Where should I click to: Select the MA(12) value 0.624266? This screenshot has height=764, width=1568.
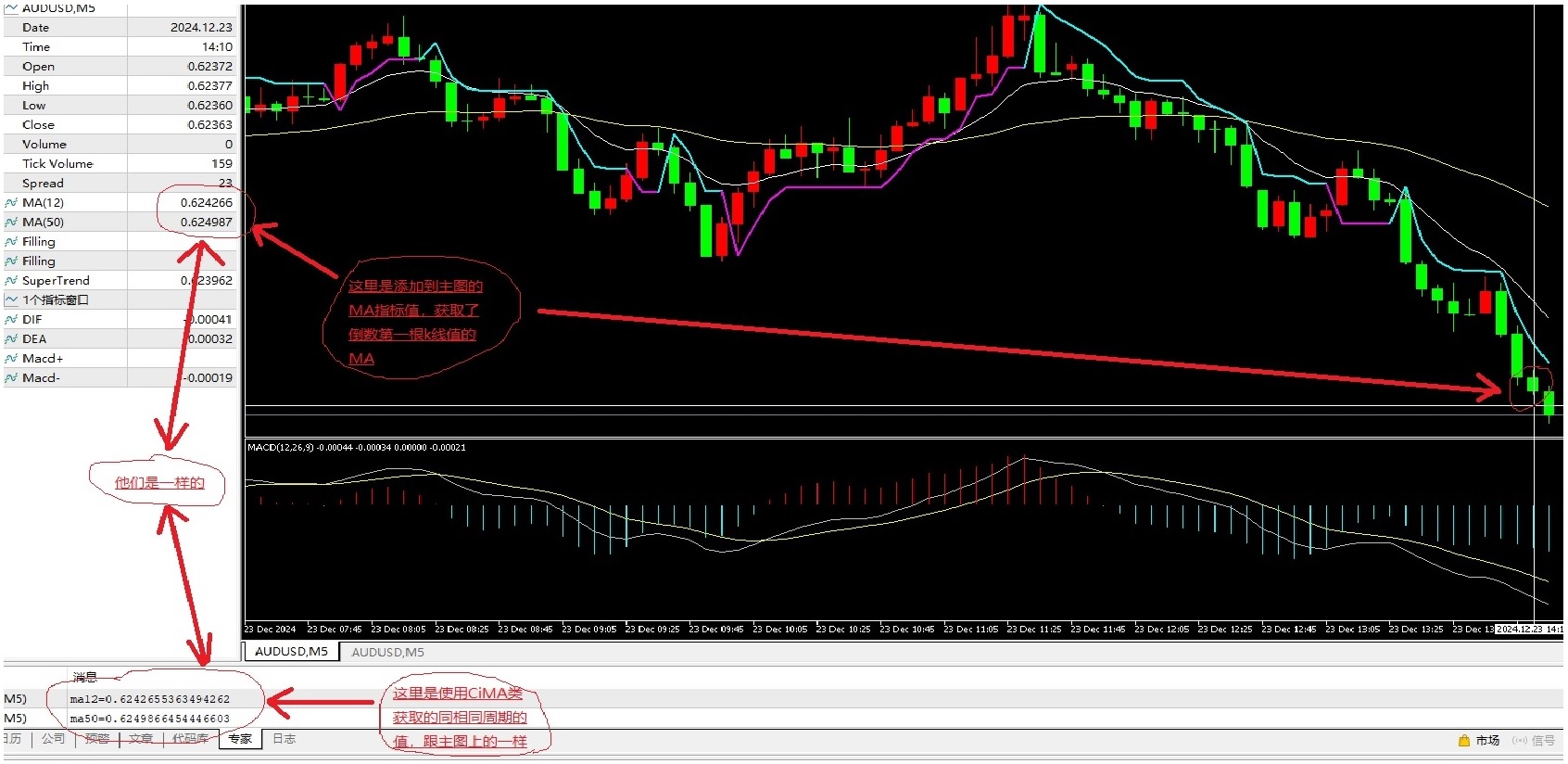(x=207, y=203)
